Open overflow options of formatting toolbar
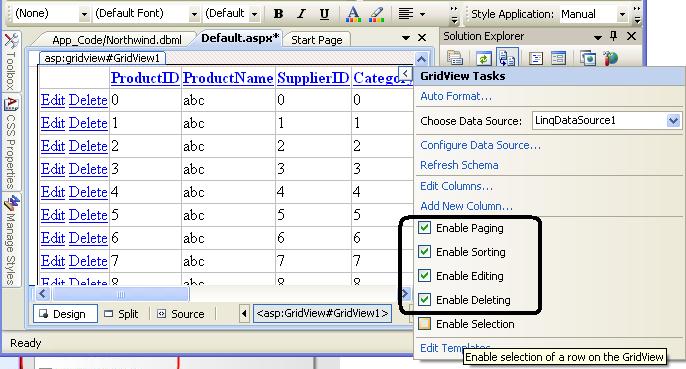The width and height of the screenshot is (686, 369). coord(454,14)
